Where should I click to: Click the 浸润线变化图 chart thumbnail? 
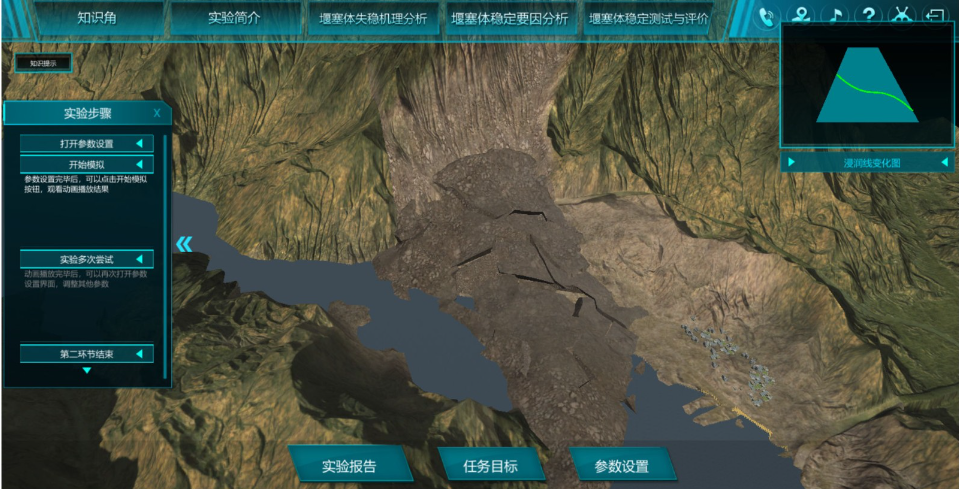tap(867, 85)
